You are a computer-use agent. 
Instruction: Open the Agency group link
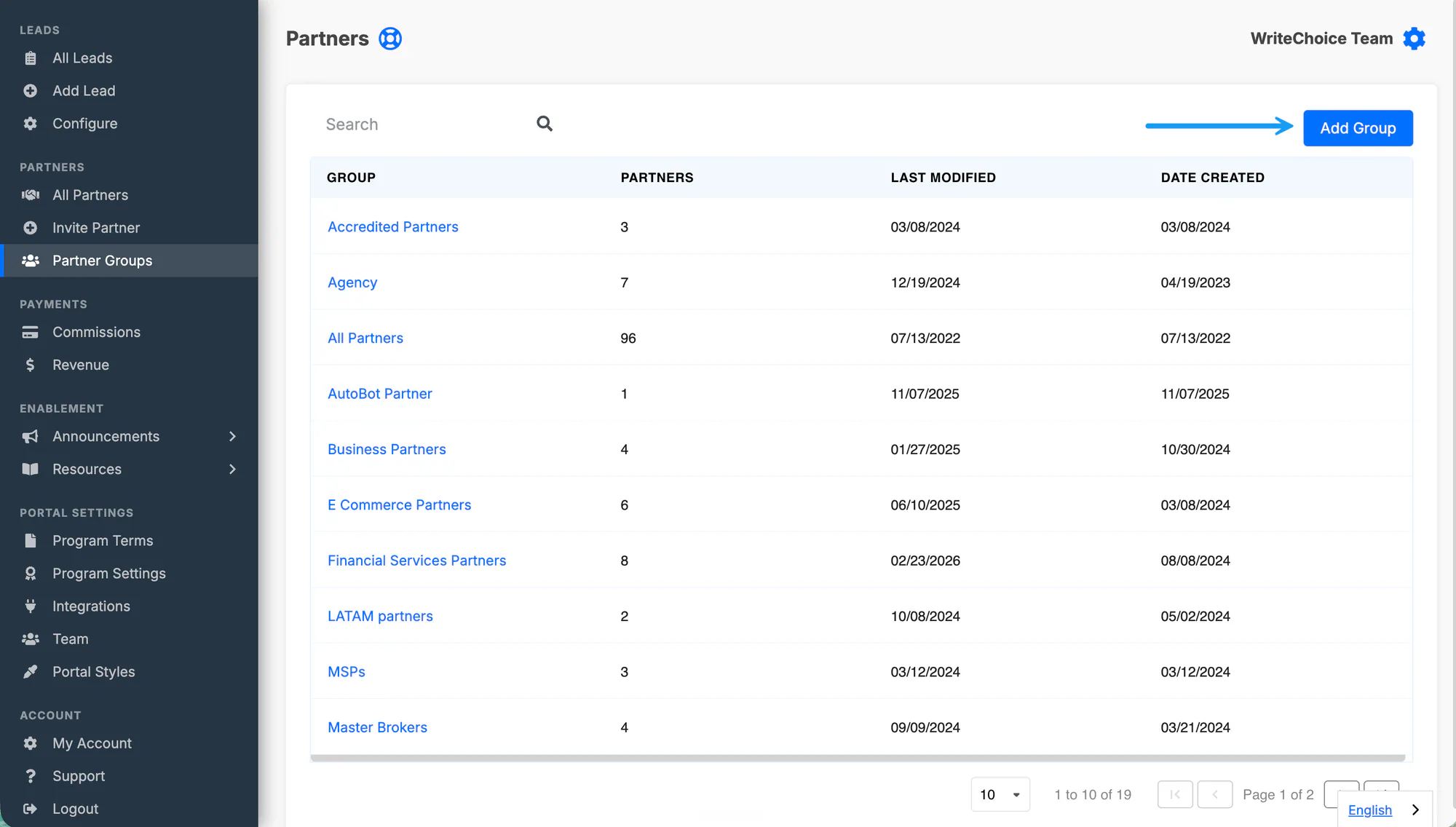[x=352, y=282]
